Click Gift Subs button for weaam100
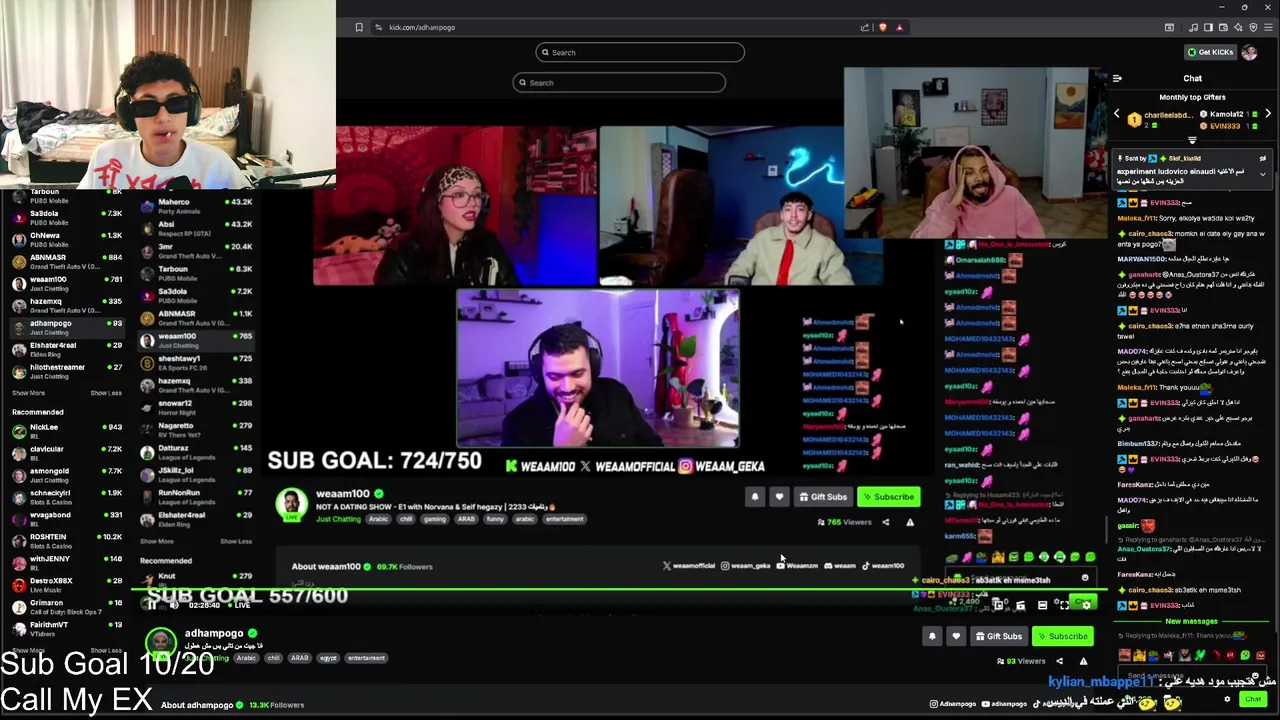 click(822, 497)
